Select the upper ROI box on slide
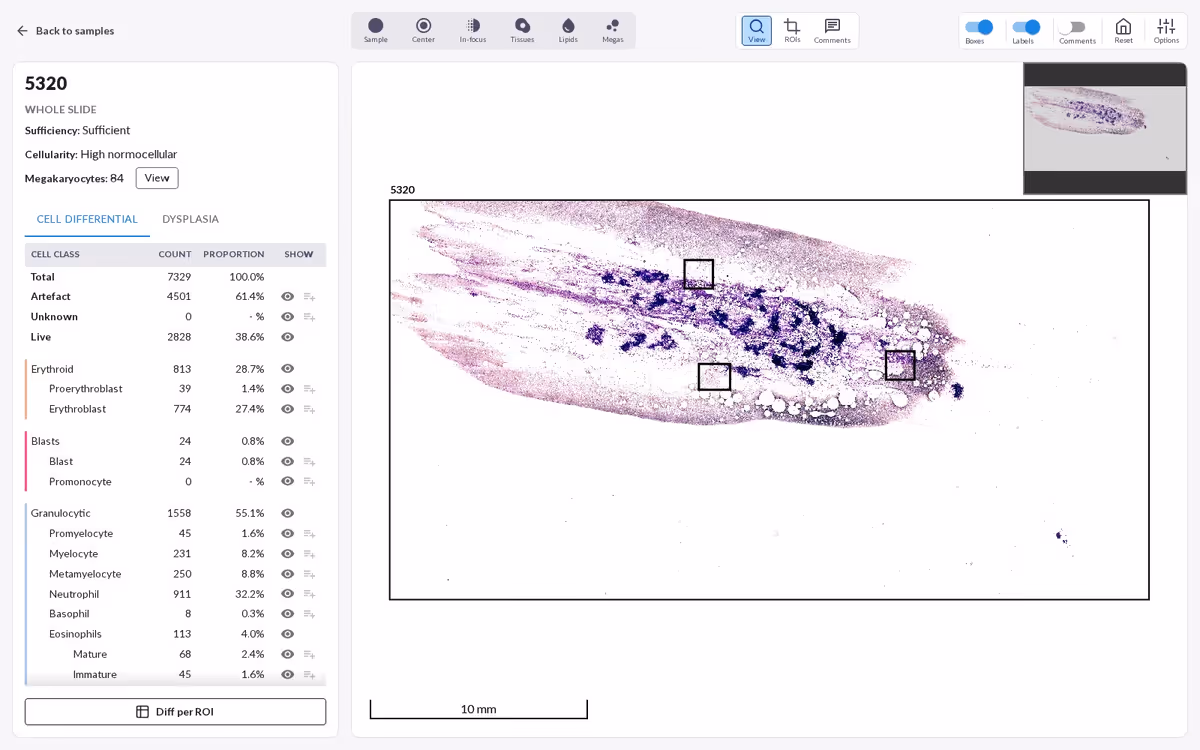1200x750 pixels. tap(698, 274)
